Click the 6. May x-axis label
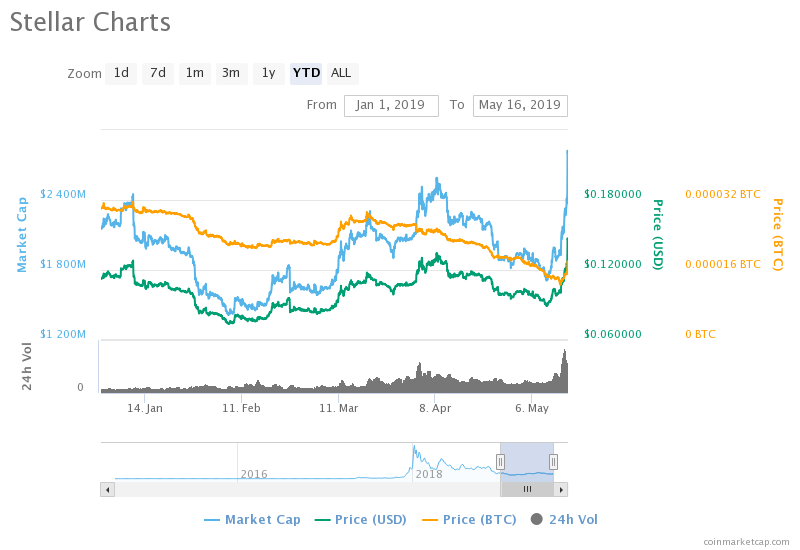The image size is (800, 550). [x=532, y=409]
